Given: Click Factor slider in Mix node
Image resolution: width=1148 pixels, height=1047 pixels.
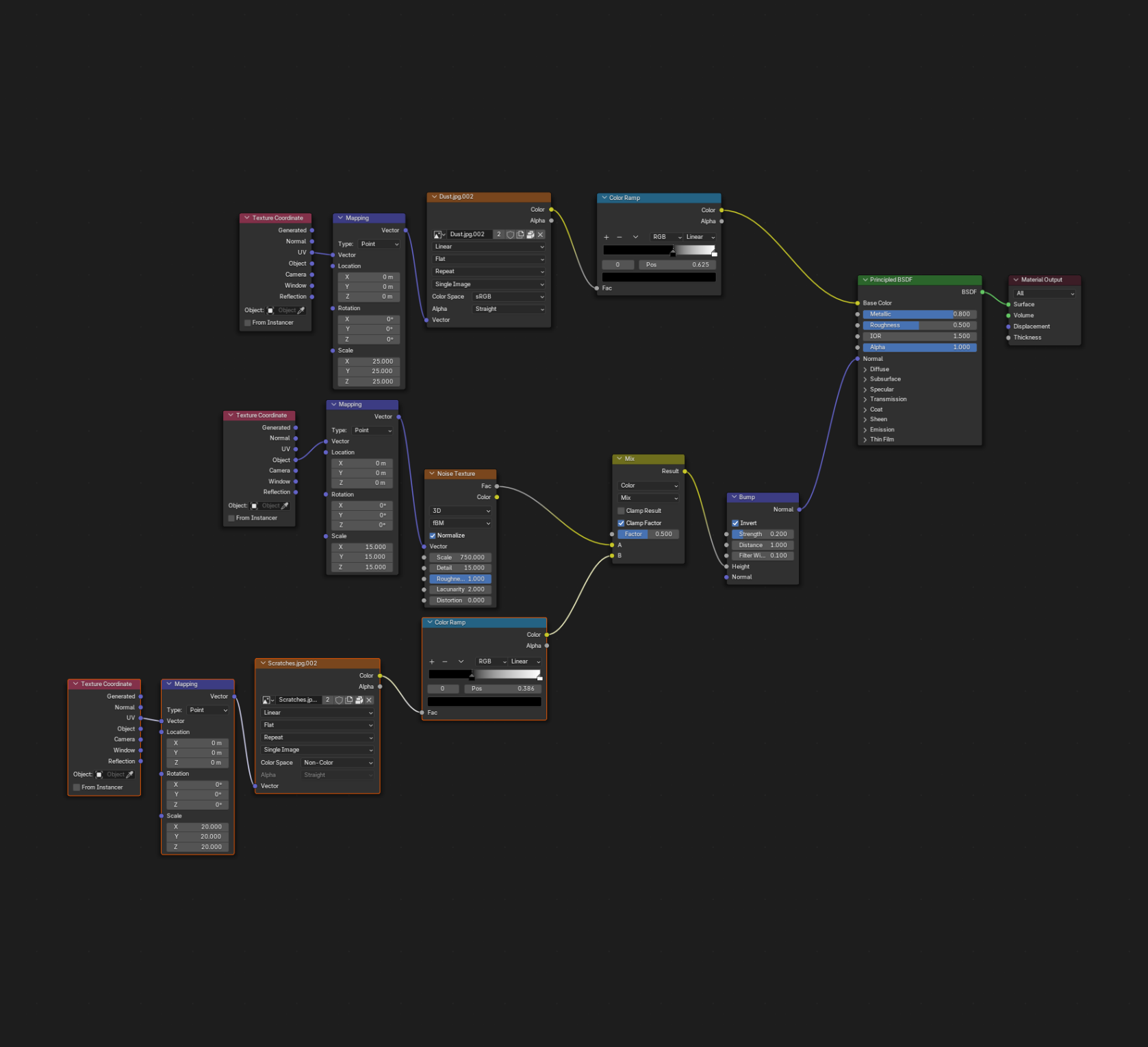Looking at the screenshot, I should [x=648, y=534].
